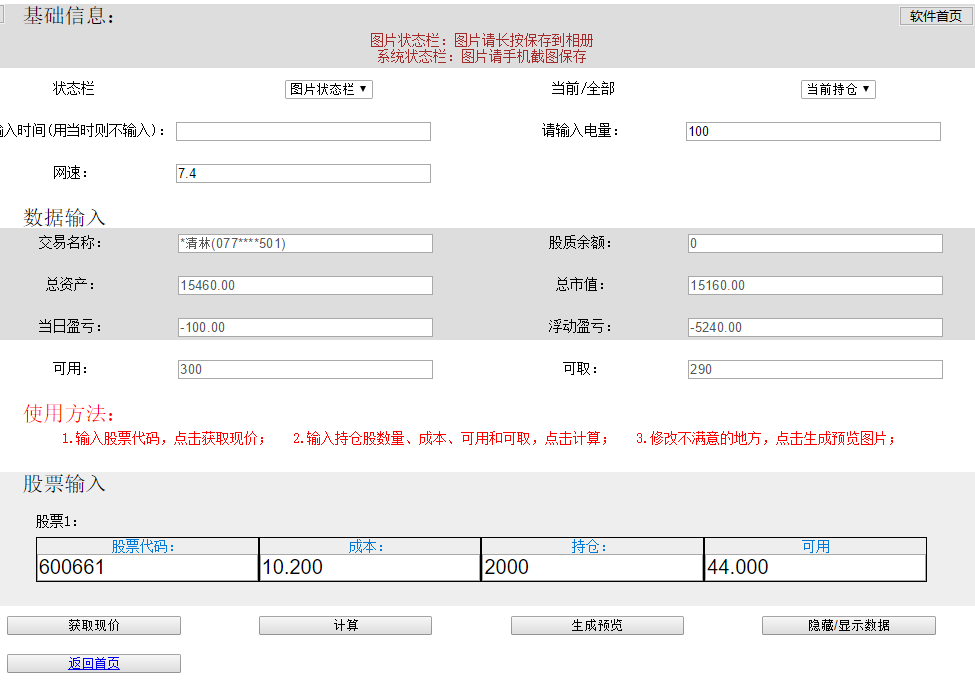Run the 计算 button
Image resolution: width=975 pixels, height=680 pixels.
coord(345,625)
